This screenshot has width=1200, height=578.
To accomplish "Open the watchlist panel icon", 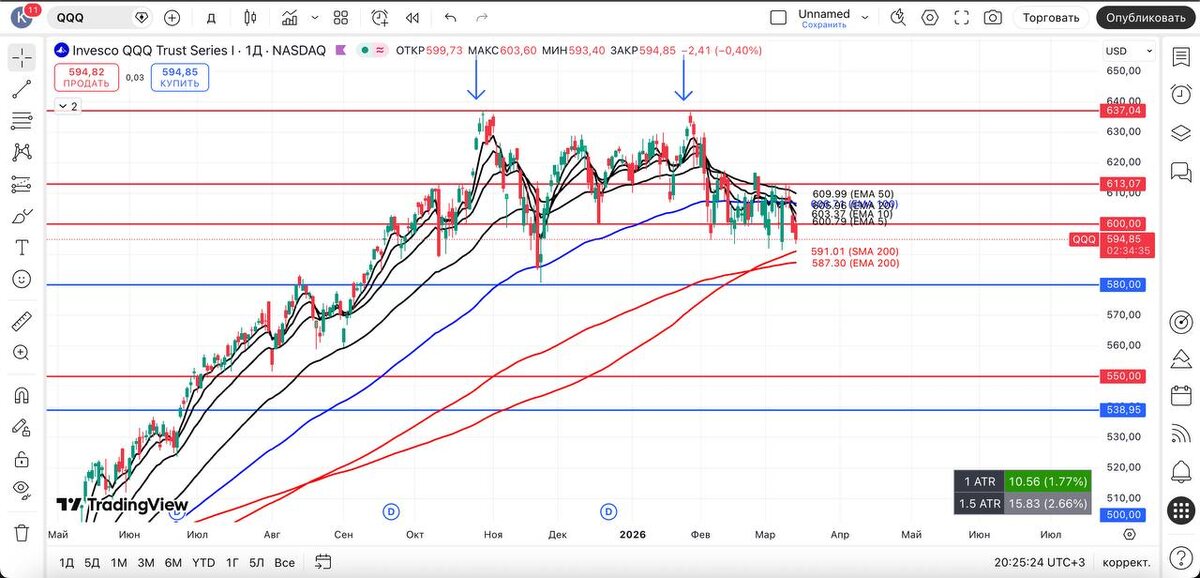I will click(x=1181, y=57).
